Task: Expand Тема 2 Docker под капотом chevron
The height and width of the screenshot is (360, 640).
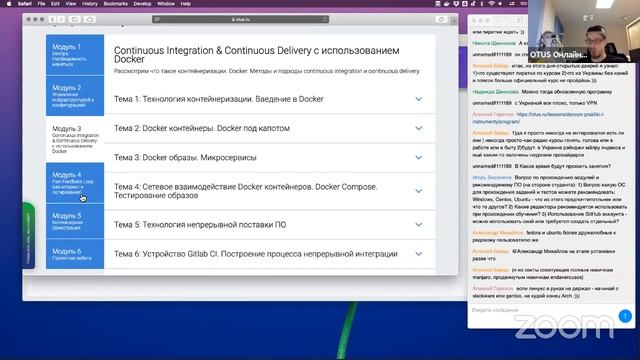Action: tap(418, 128)
